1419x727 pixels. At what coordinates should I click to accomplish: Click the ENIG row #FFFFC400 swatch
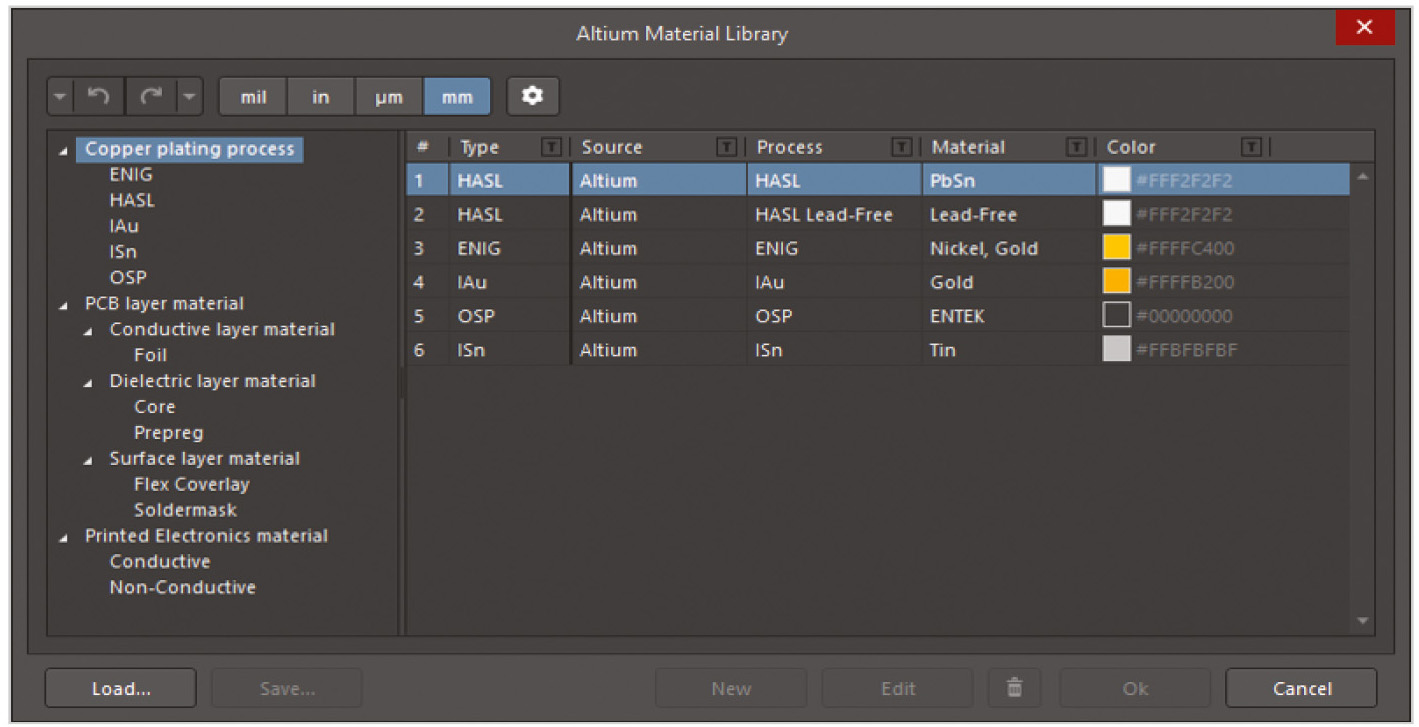pos(1116,248)
